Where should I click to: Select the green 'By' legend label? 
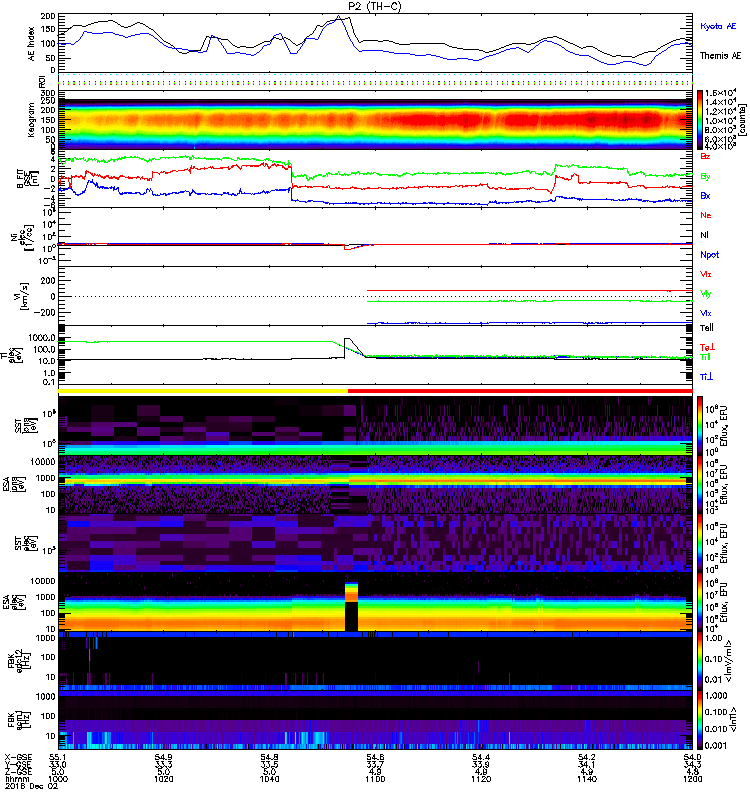coord(705,176)
